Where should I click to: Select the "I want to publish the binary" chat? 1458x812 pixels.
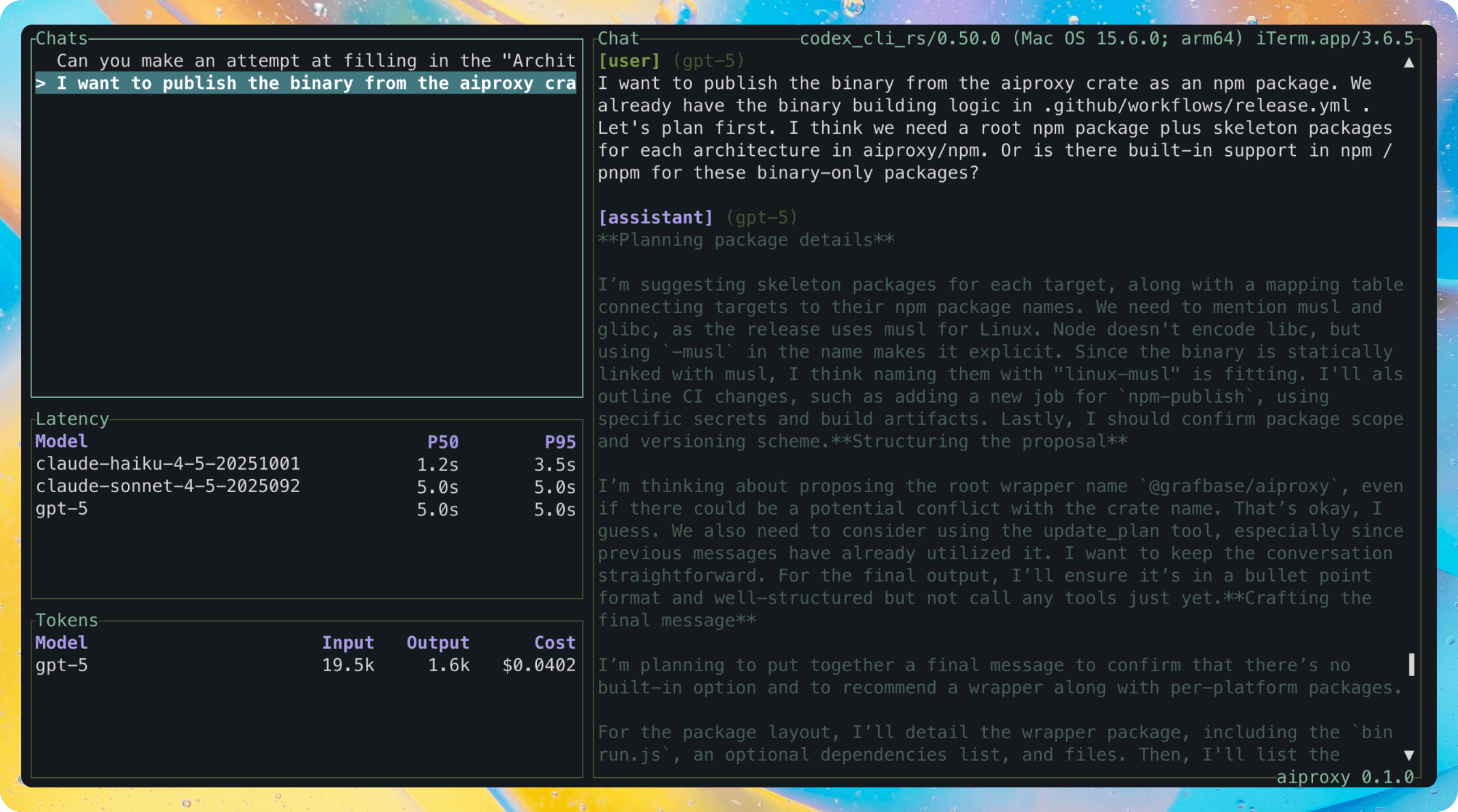(x=306, y=83)
